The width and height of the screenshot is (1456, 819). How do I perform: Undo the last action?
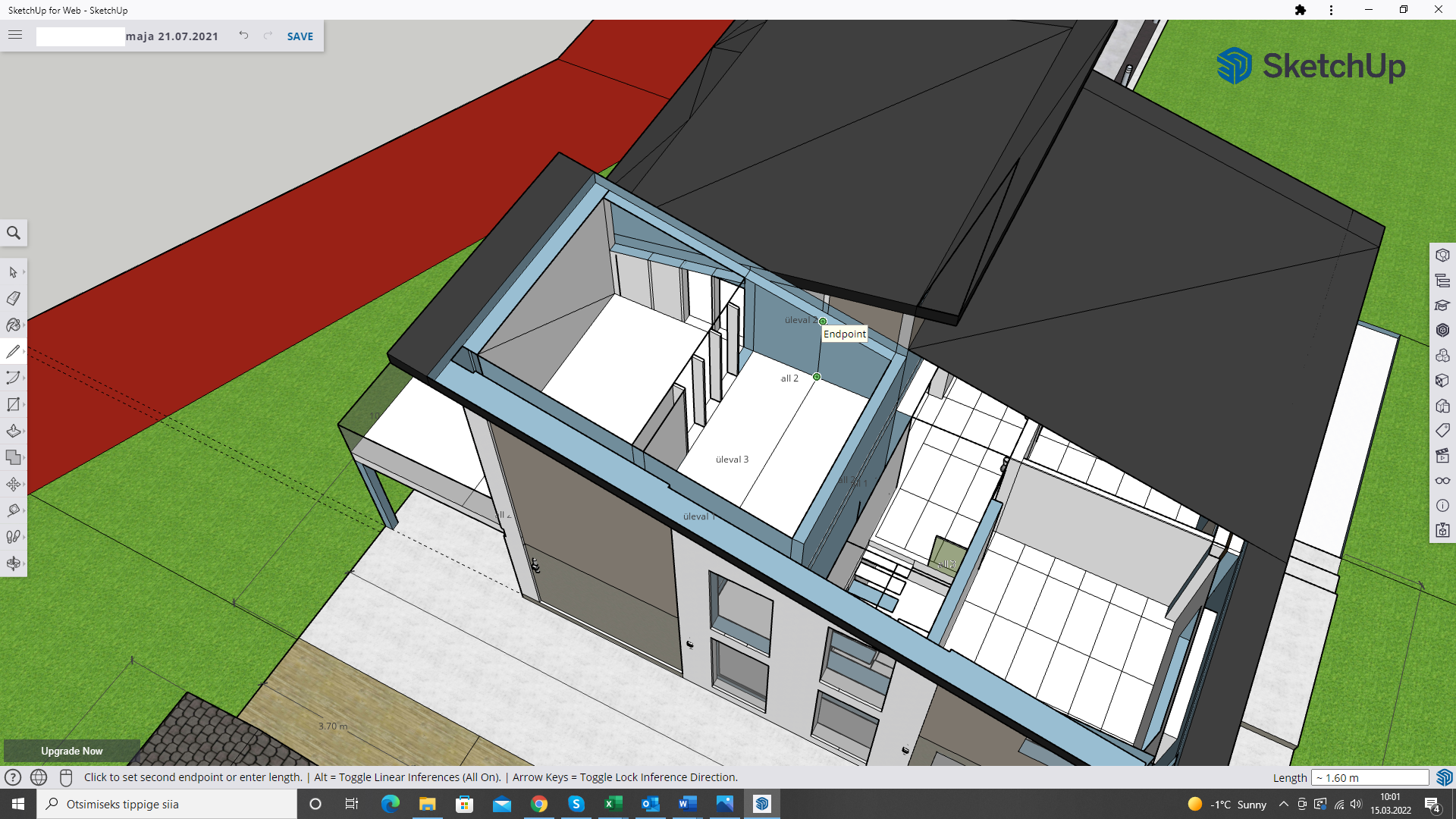pyautogui.click(x=243, y=36)
